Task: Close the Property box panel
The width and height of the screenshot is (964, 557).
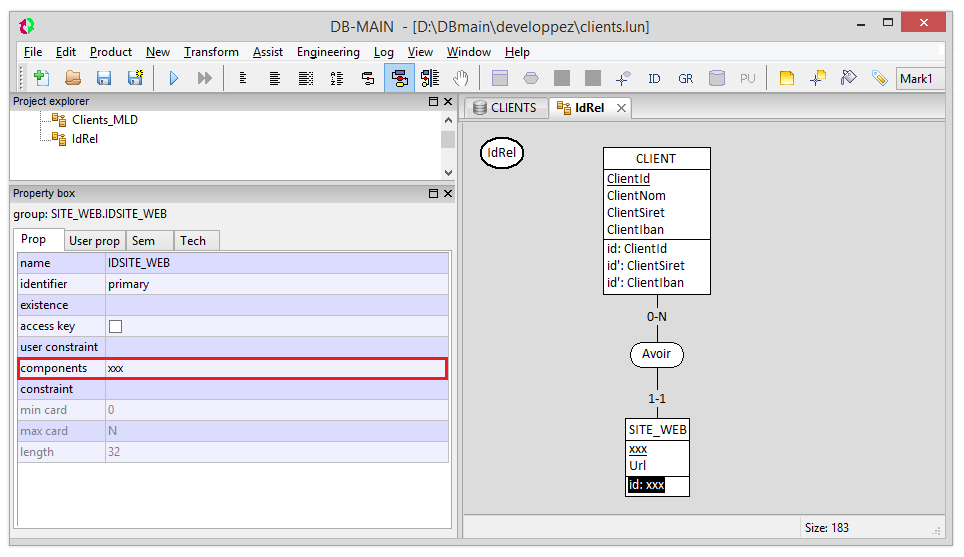Action: coord(448,194)
